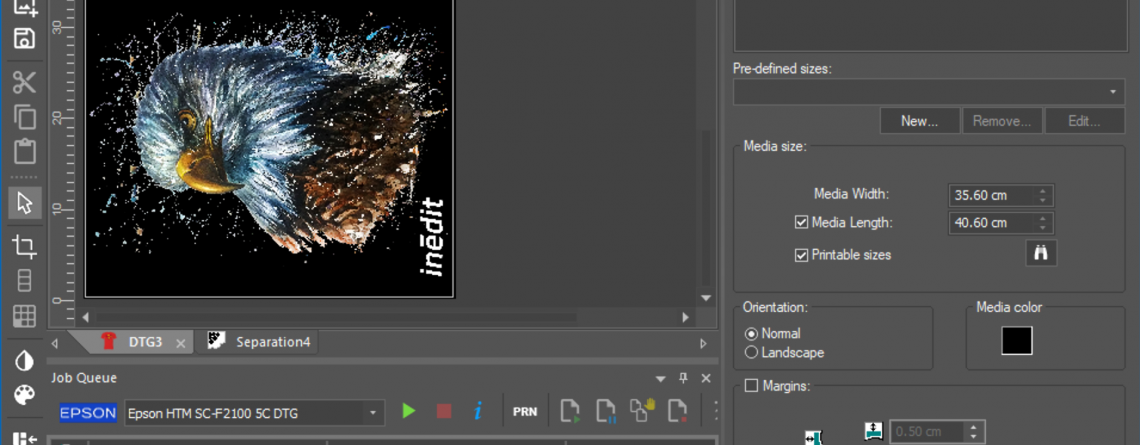Image resolution: width=1140 pixels, height=445 pixels.
Task: Activate the arrow Selection tool
Action: (25, 203)
